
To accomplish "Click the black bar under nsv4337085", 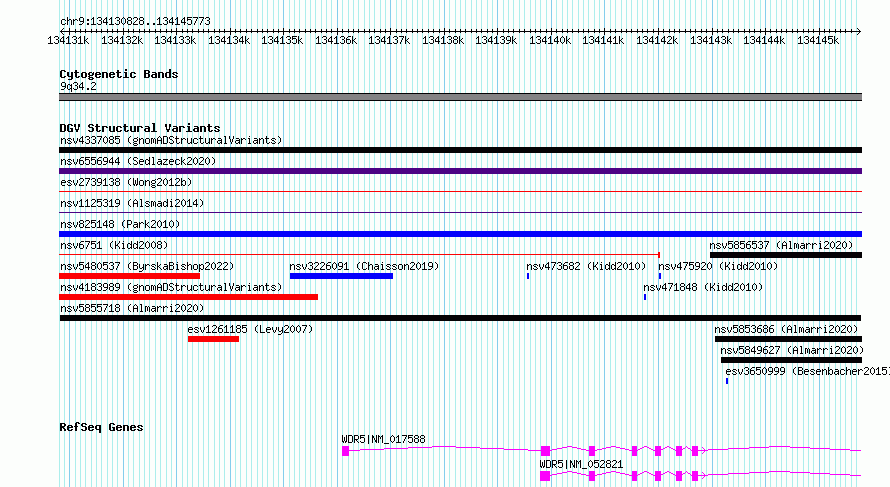I will (460, 150).
